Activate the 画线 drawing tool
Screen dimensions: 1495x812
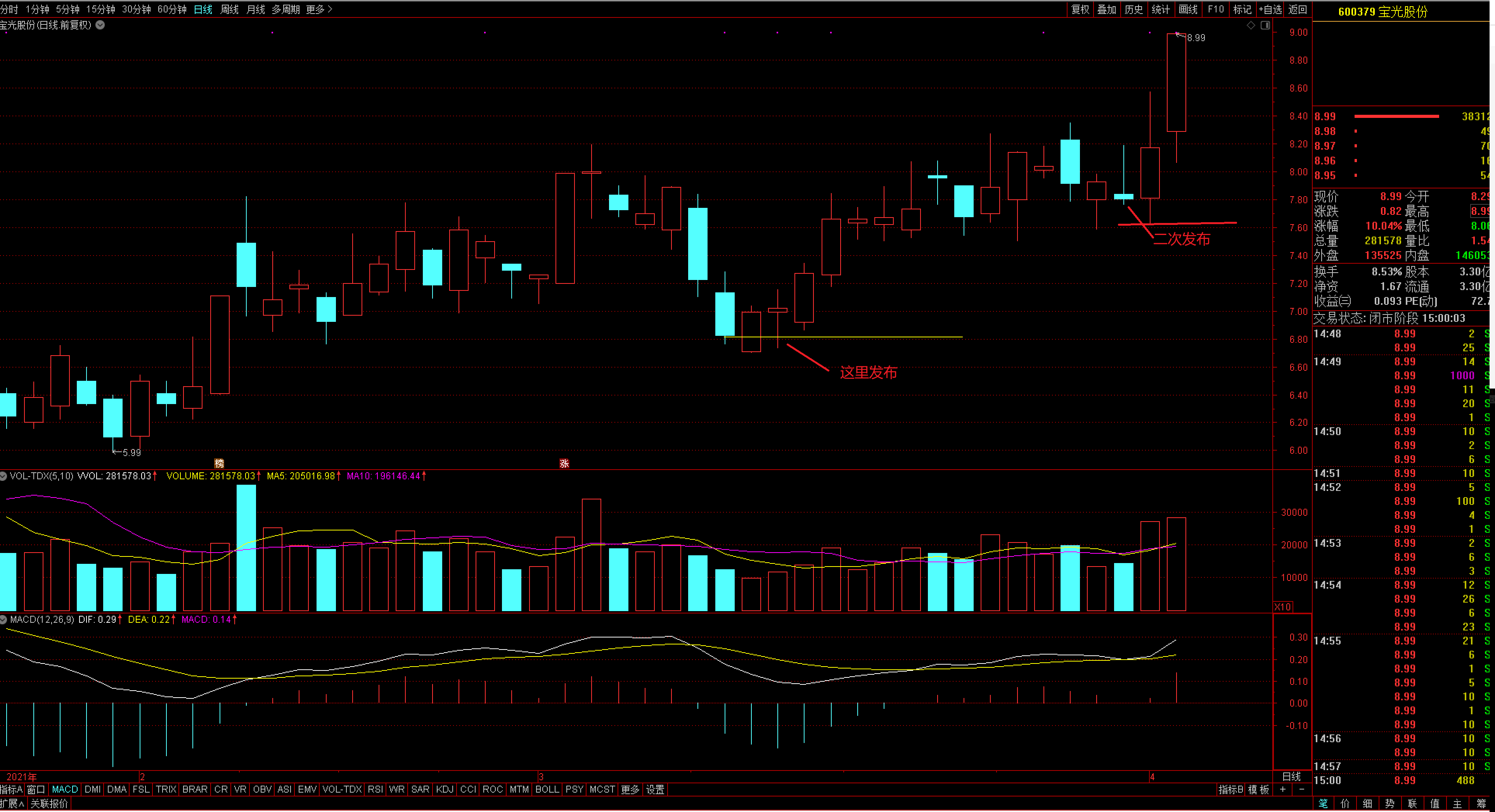coord(1188,9)
